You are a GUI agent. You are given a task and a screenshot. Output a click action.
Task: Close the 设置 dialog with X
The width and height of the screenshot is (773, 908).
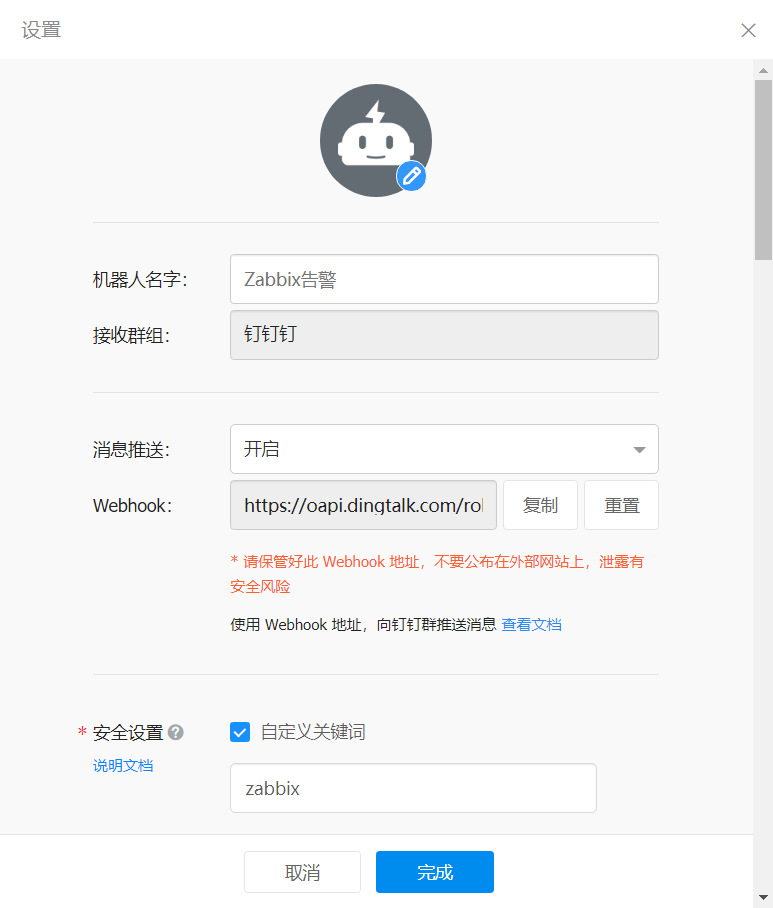pyautogui.click(x=748, y=30)
